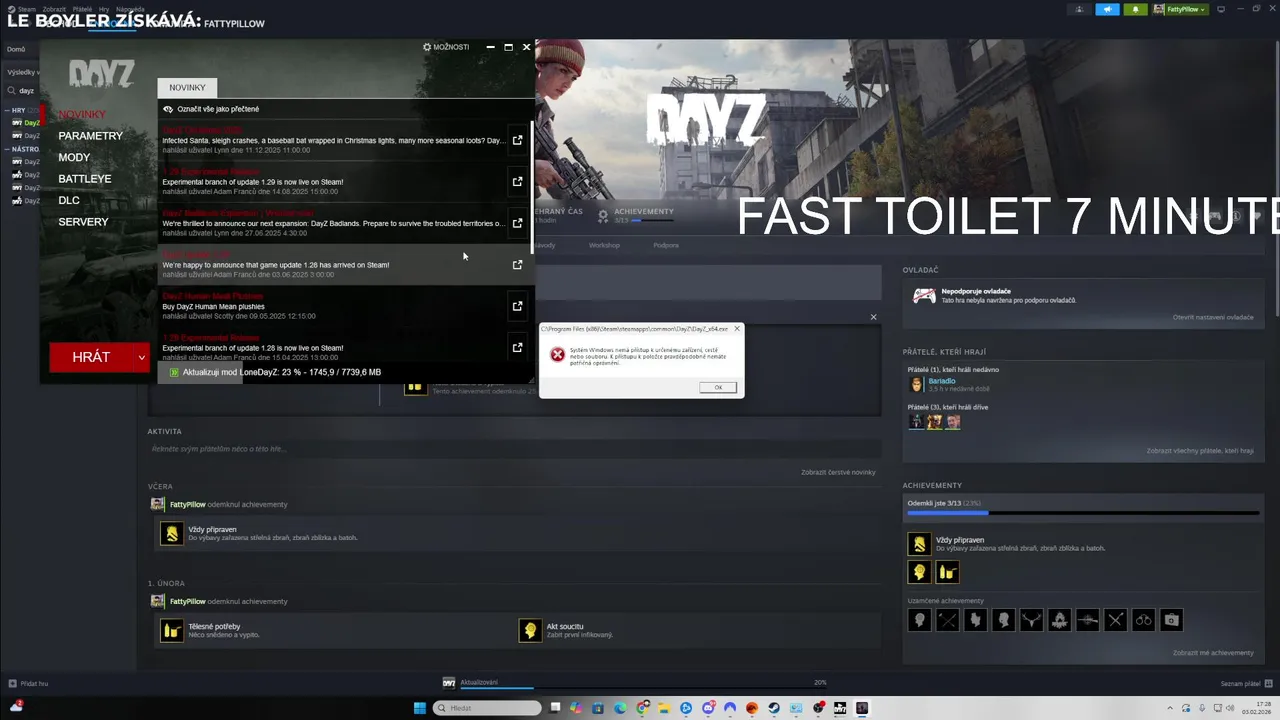Select PARAMETRY in the launcher sidebar
Viewport: 1280px width, 720px height.
click(91, 136)
